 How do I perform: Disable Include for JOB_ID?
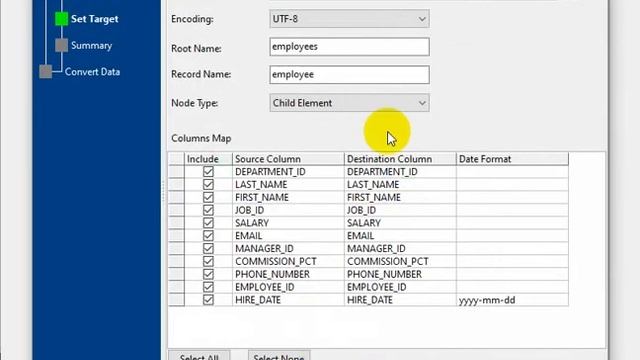pyautogui.click(x=208, y=210)
